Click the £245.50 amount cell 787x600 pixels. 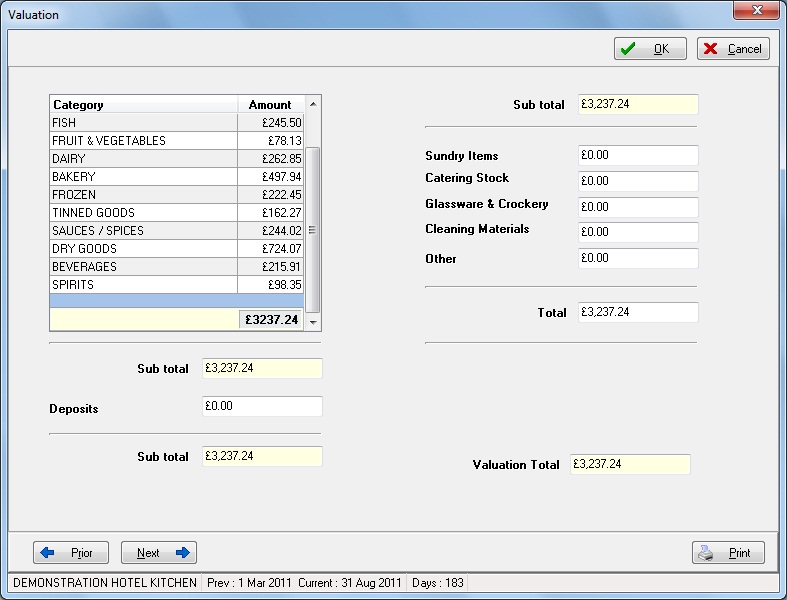(x=271, y=123)
